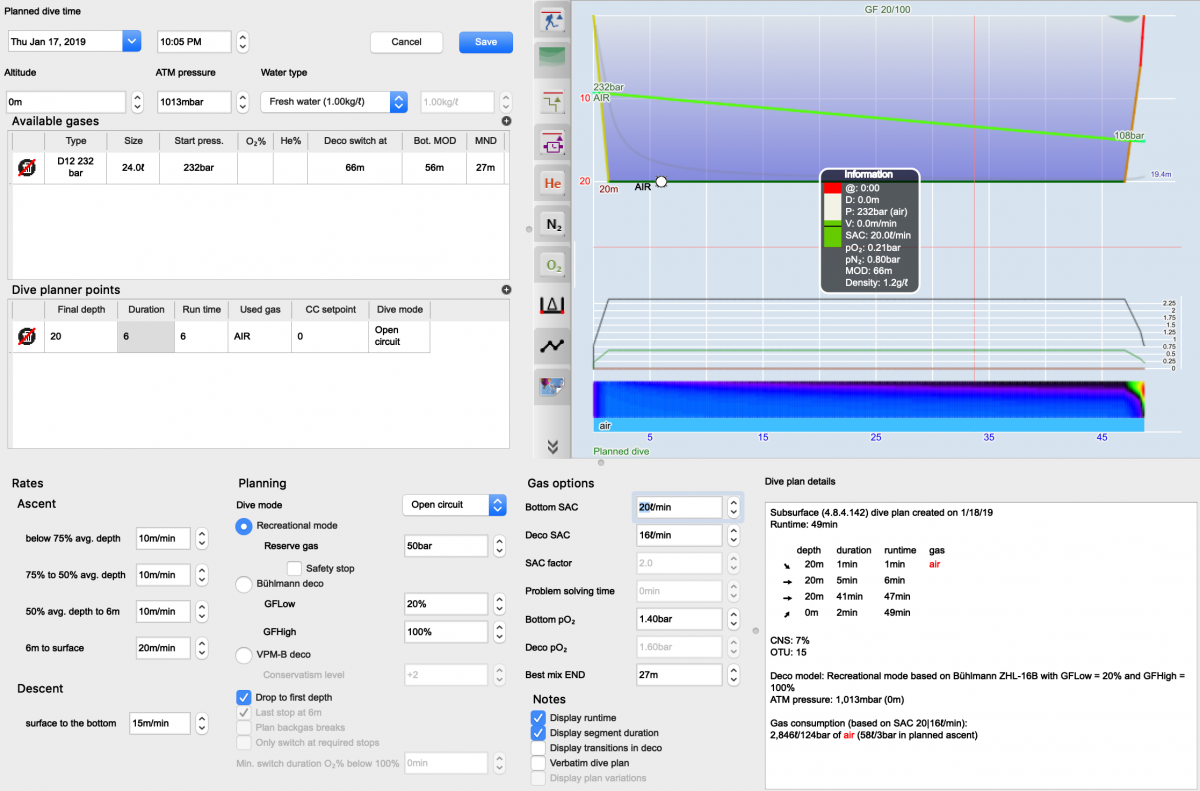The width and height of the screenshot is (1200, 791).
Task: Save the dive plan
Action: coord(485,42)
